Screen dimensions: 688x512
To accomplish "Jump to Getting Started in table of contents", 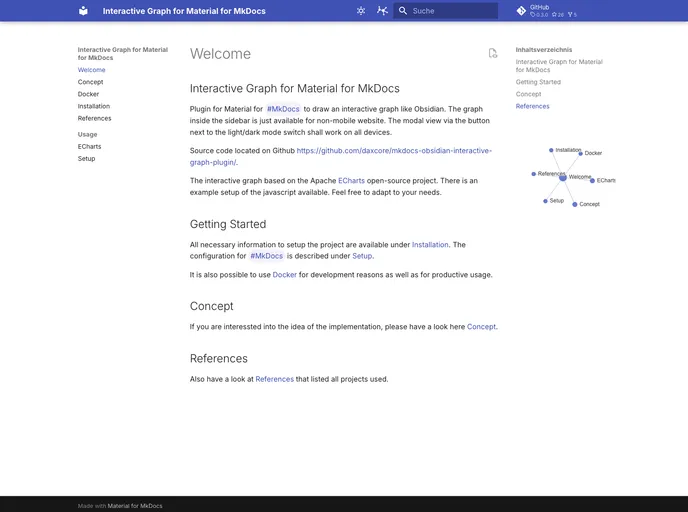I will click(538, 82).
